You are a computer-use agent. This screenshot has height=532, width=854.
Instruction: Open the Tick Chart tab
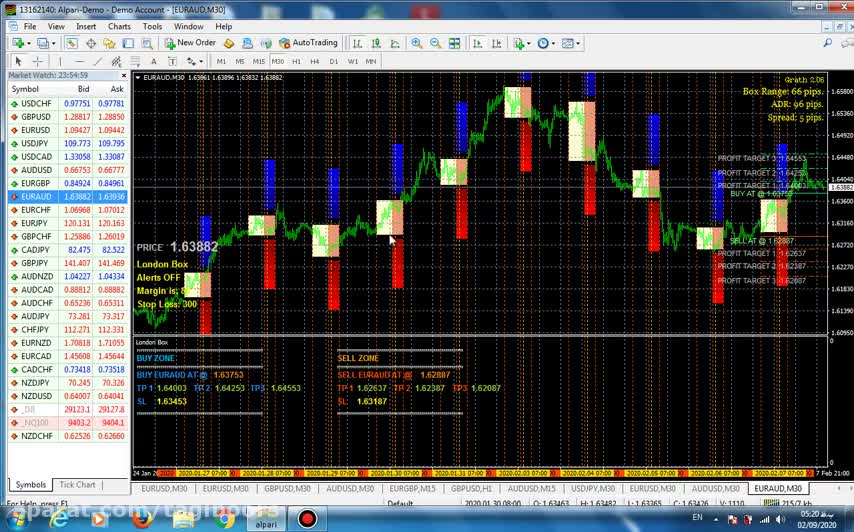click(77, 485)
